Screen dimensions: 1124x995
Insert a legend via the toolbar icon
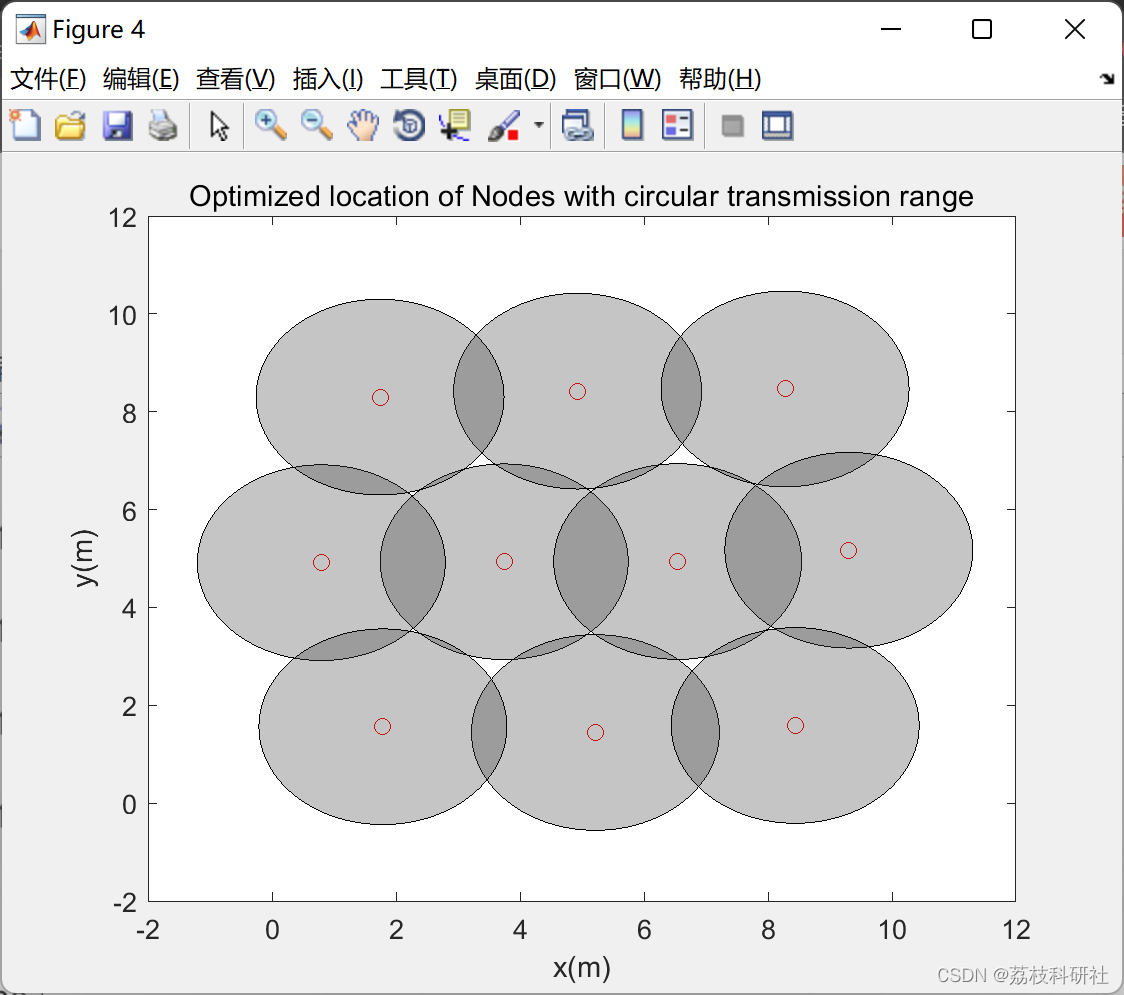(677, 125)
